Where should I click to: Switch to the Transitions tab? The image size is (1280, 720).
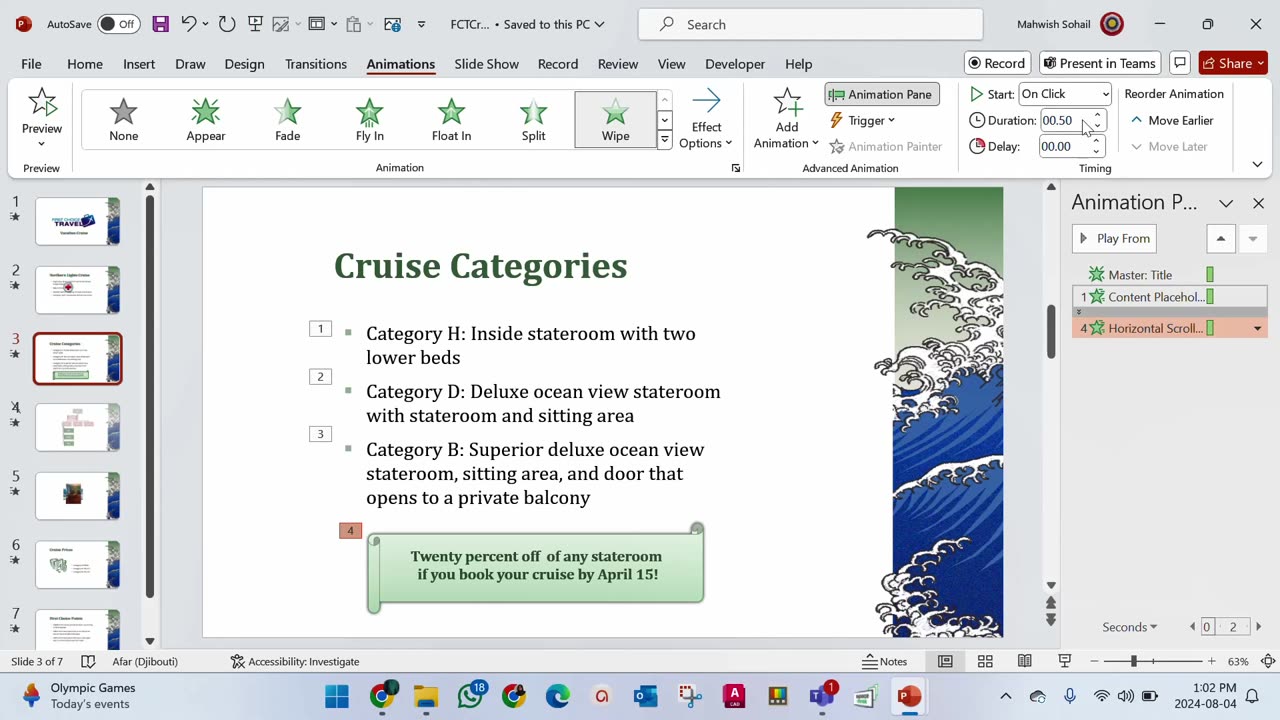click(x=316, y=64)
